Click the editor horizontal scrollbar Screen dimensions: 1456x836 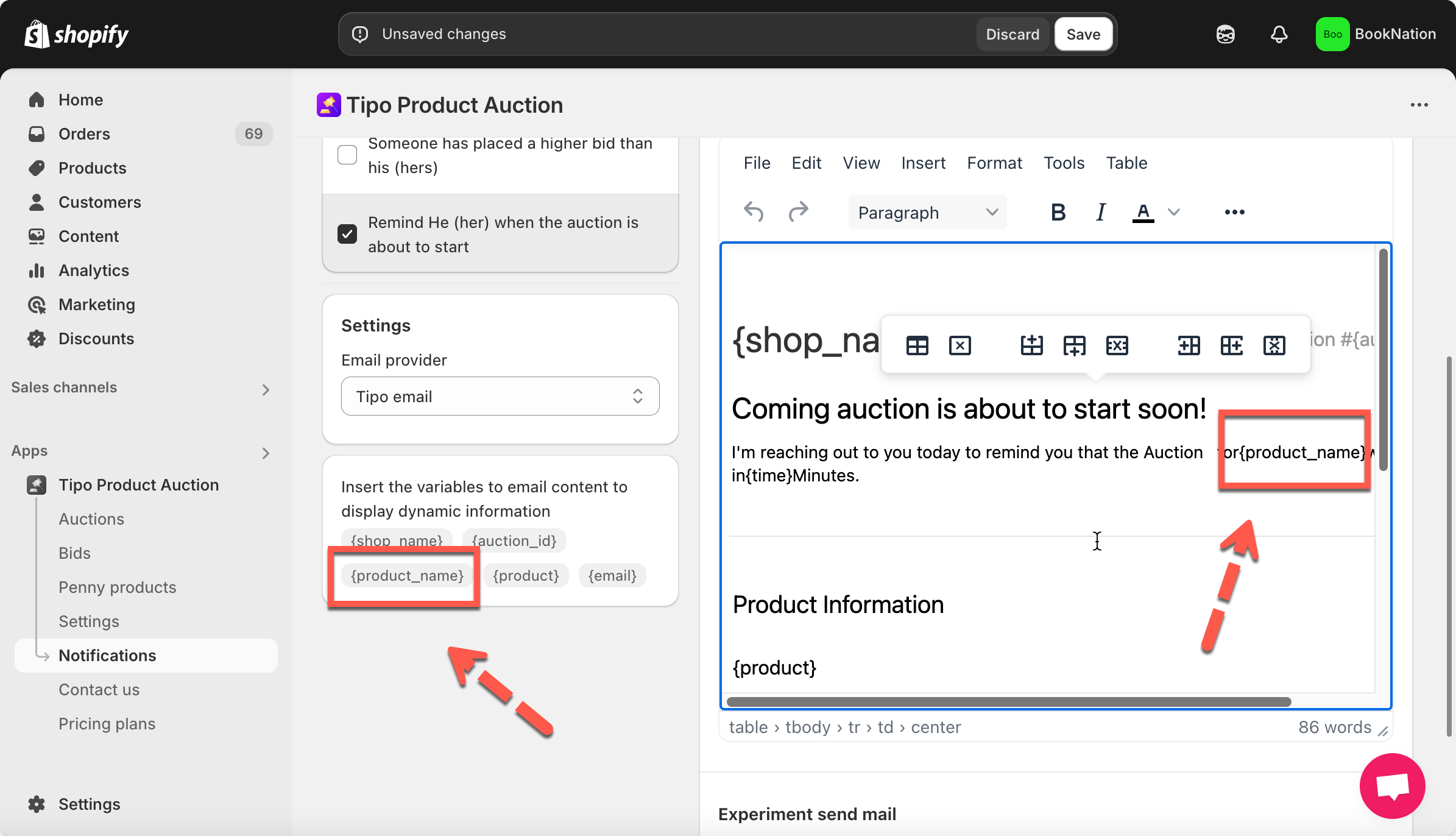point(1008,702)
